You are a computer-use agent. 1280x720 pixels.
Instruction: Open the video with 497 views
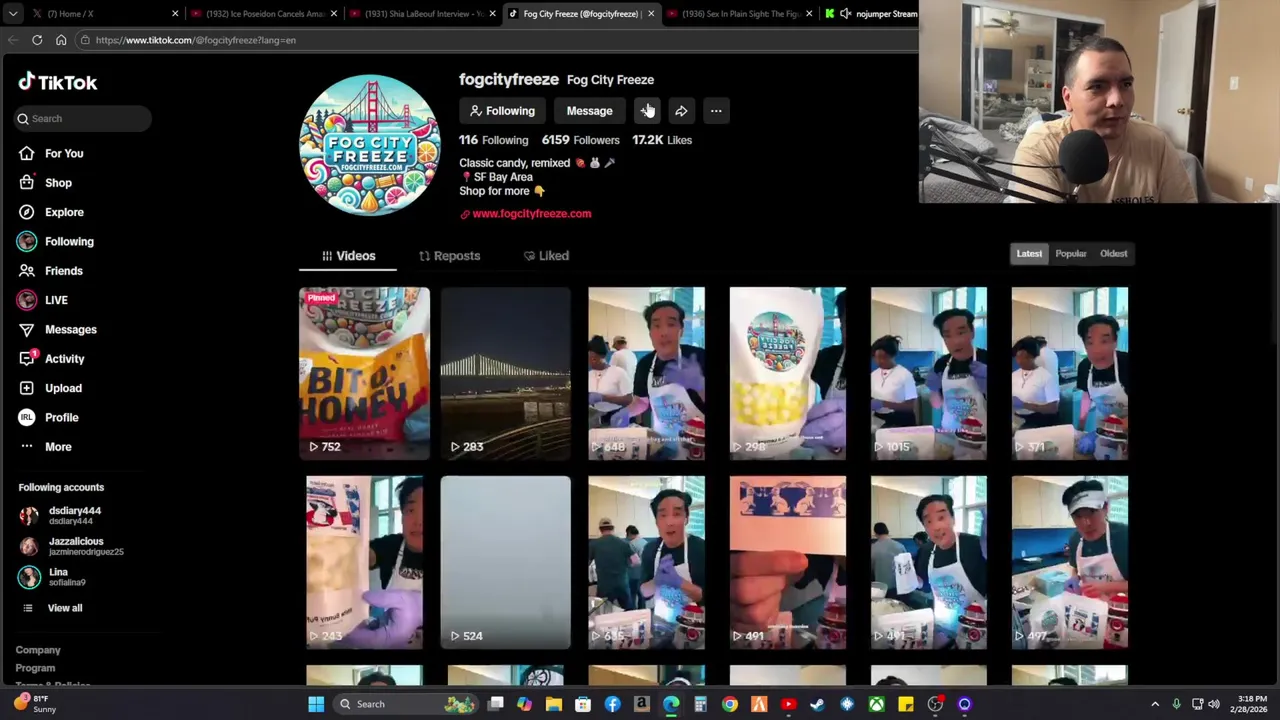click(x=1069, y=563)
